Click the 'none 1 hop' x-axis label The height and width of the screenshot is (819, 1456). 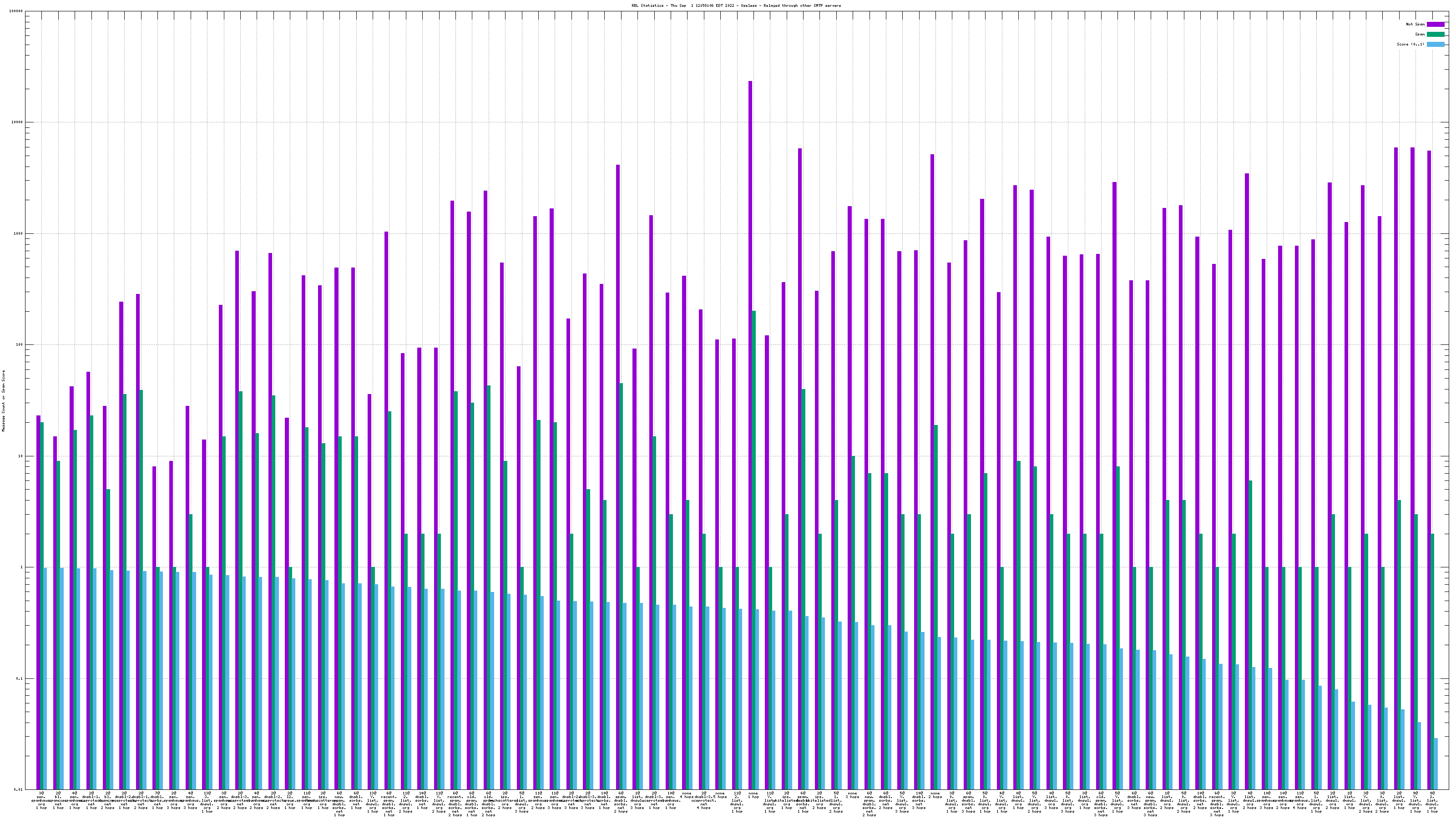753,795
